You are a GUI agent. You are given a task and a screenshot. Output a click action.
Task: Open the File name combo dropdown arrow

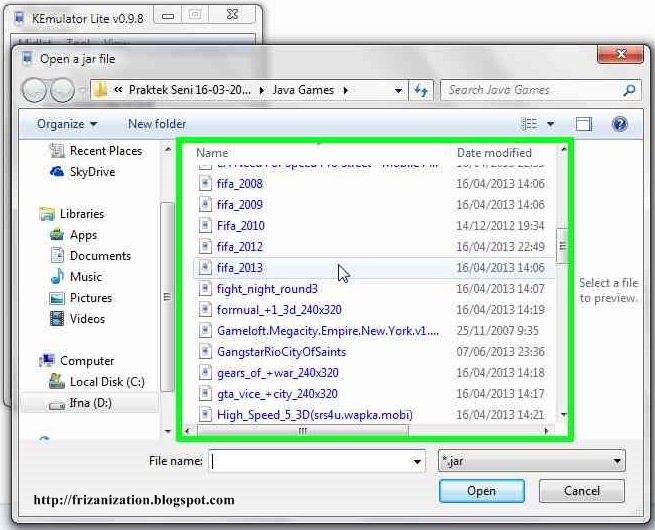coord(417,462)
